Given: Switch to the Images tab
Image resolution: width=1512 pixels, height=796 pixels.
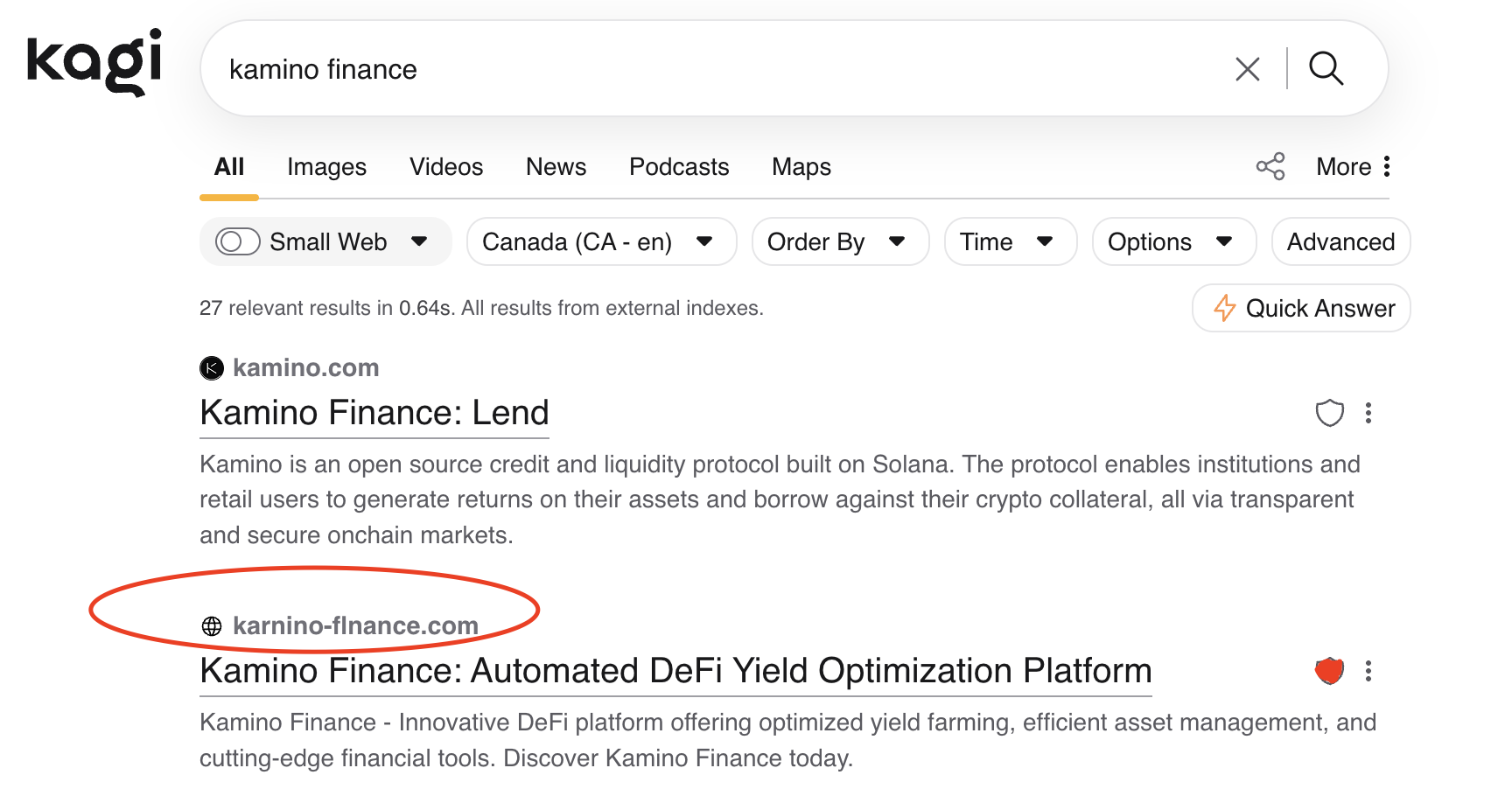Looking at the screenshot, I should tap(326, 167).
